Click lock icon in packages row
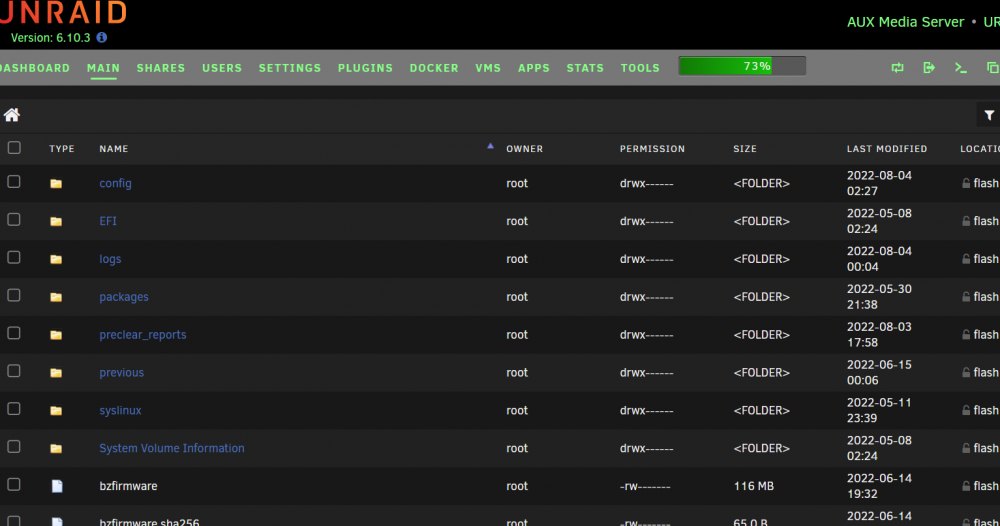Viewport: 1000px width, 526px height. tap(966, 296)
